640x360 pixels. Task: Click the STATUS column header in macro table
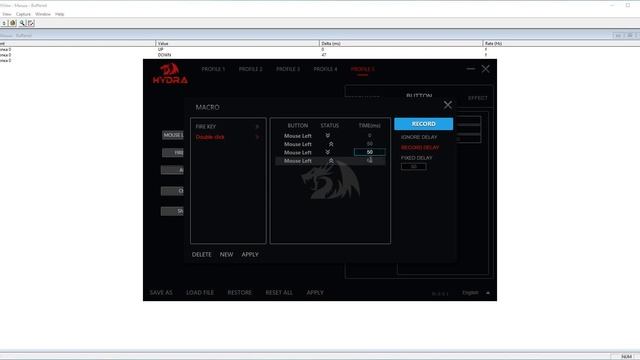pyautogui.click(x=329, y=125)
